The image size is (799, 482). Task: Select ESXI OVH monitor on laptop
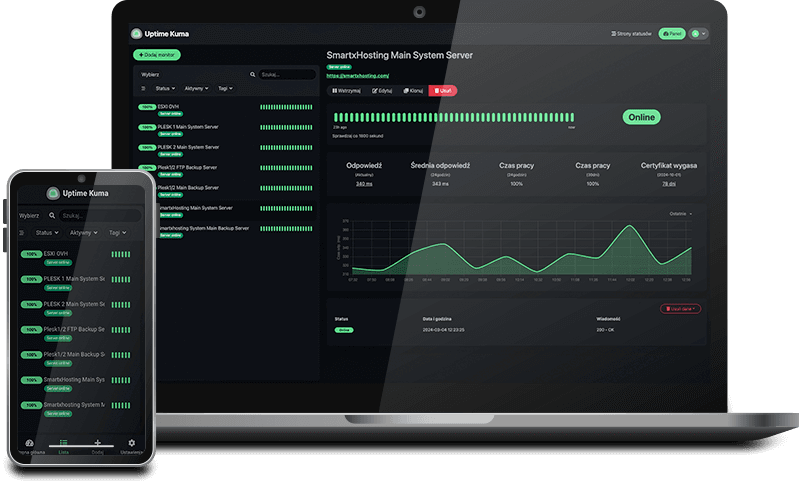point(225,110)
